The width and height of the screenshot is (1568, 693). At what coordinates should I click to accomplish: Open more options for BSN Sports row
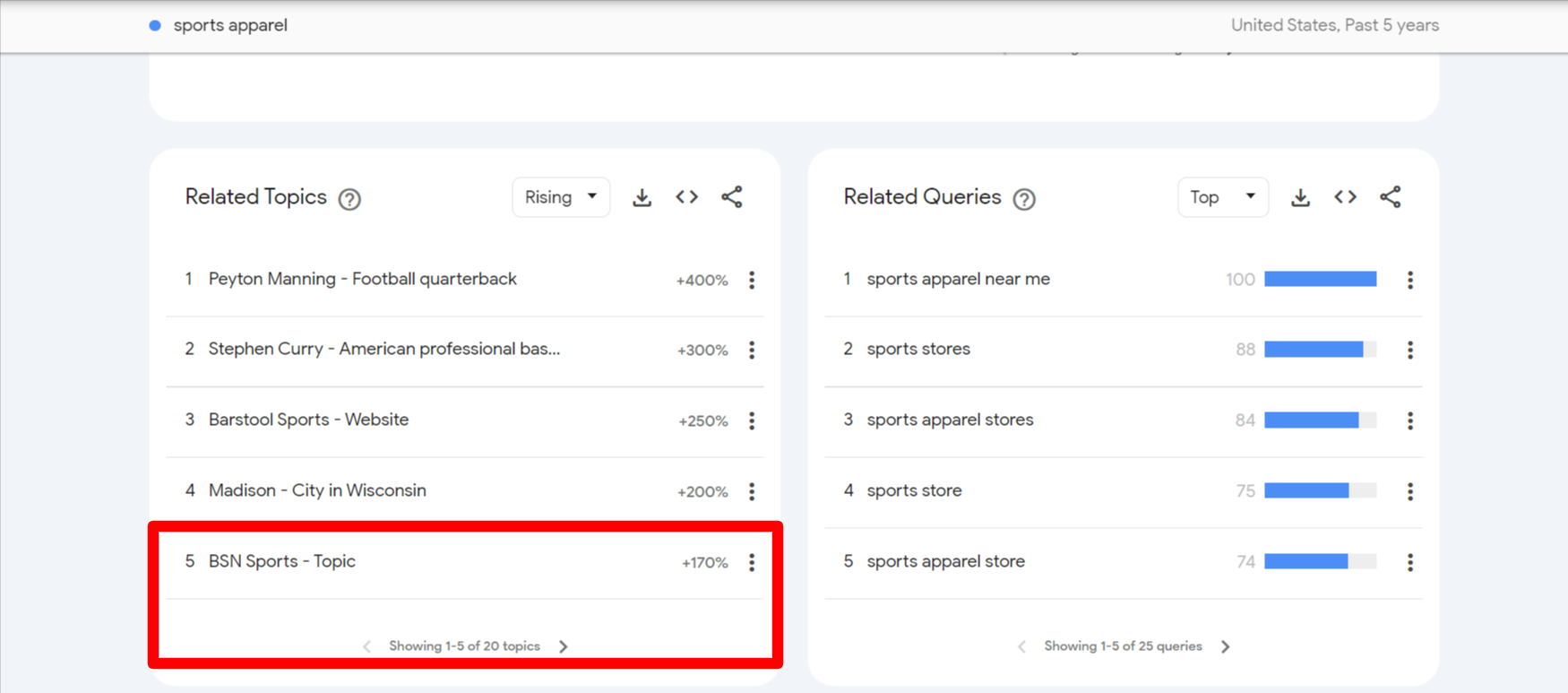752,562
